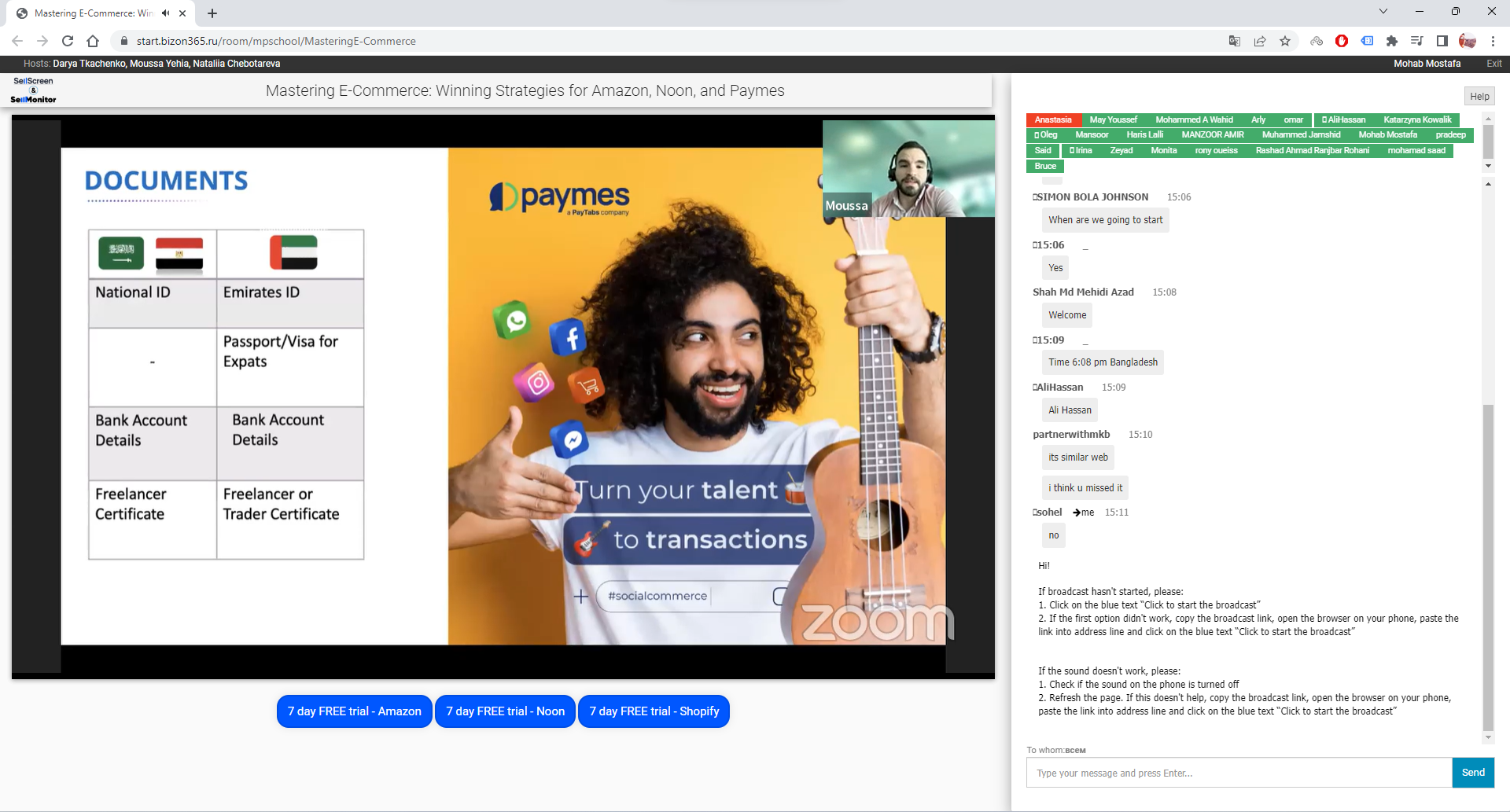Click the address bar URL
Viewport: 1510px width, 812px height.
[276, 41]
